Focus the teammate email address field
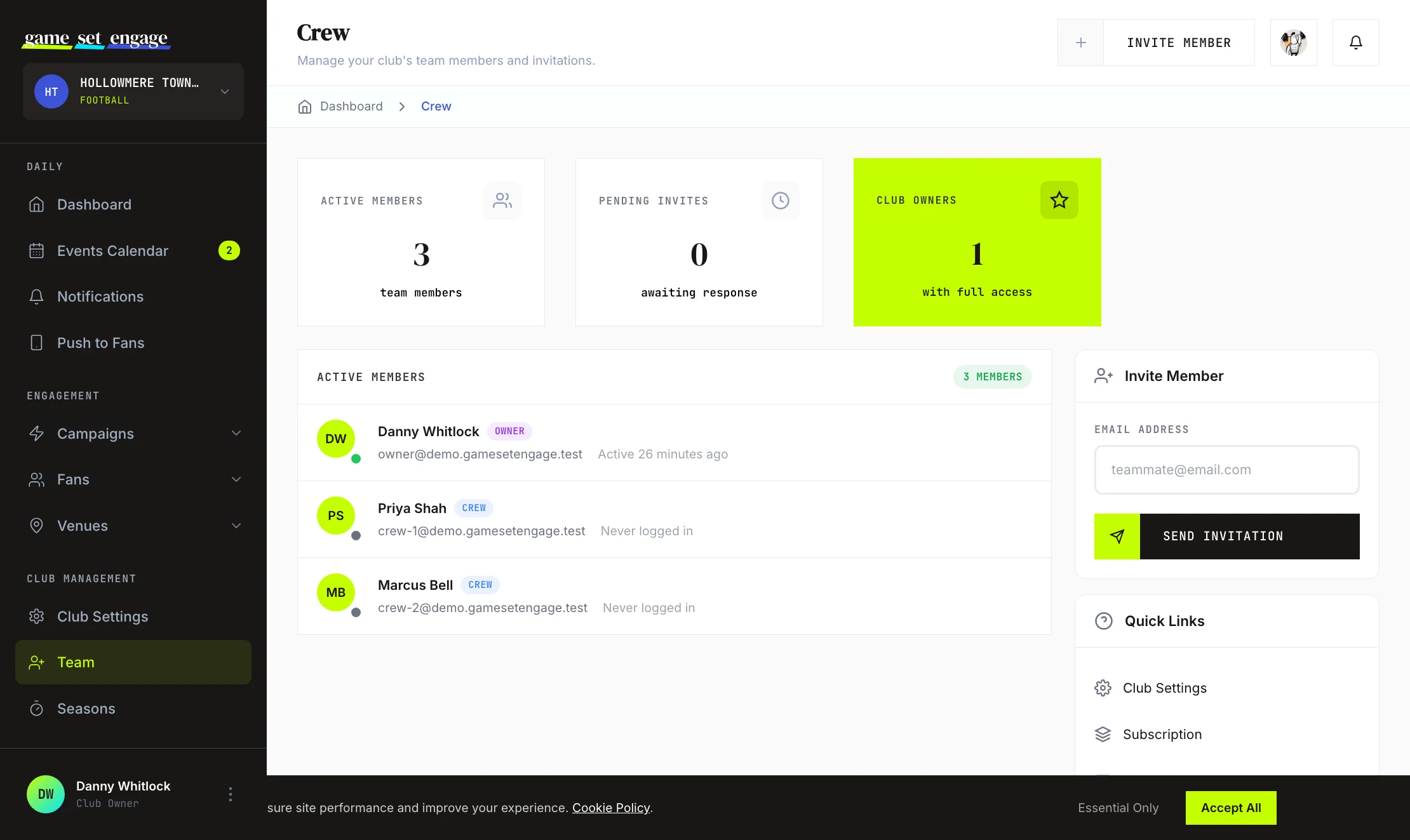Screen dimensions: 1410x840 pyautogui.click(x=1226, y=470)
